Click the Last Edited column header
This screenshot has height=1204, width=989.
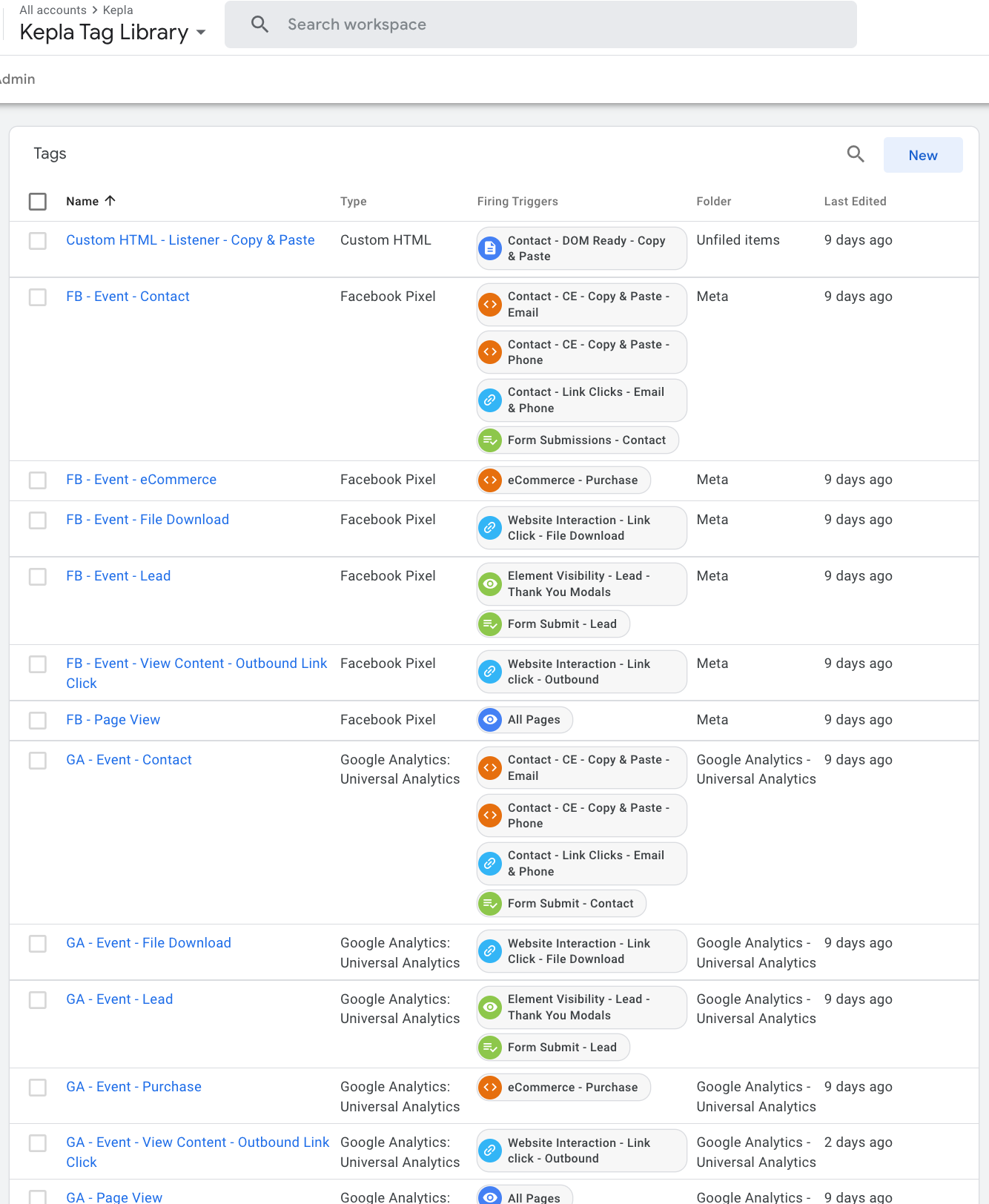point(856,202)
